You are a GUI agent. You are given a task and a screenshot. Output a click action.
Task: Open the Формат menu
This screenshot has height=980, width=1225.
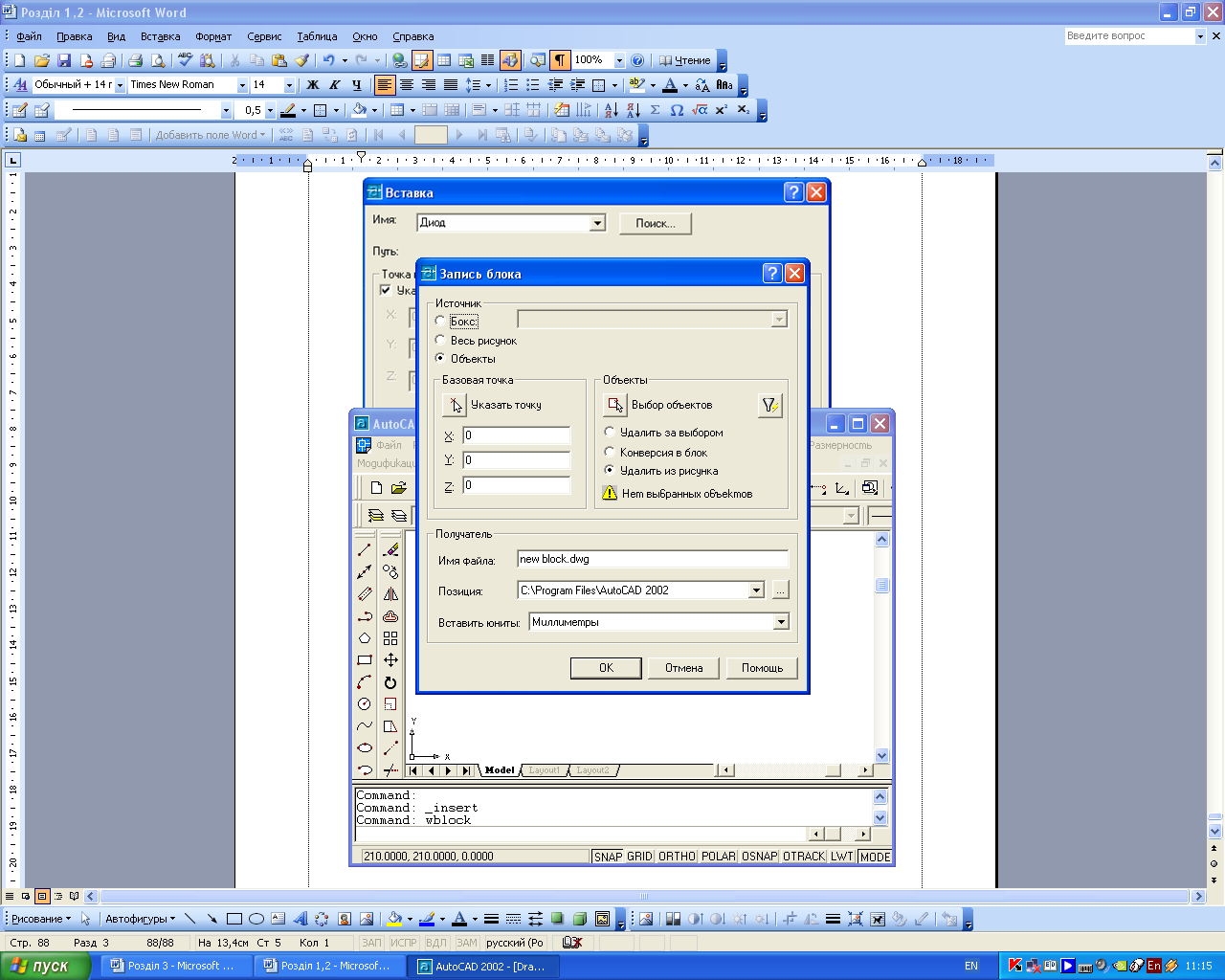coord(213,36)
